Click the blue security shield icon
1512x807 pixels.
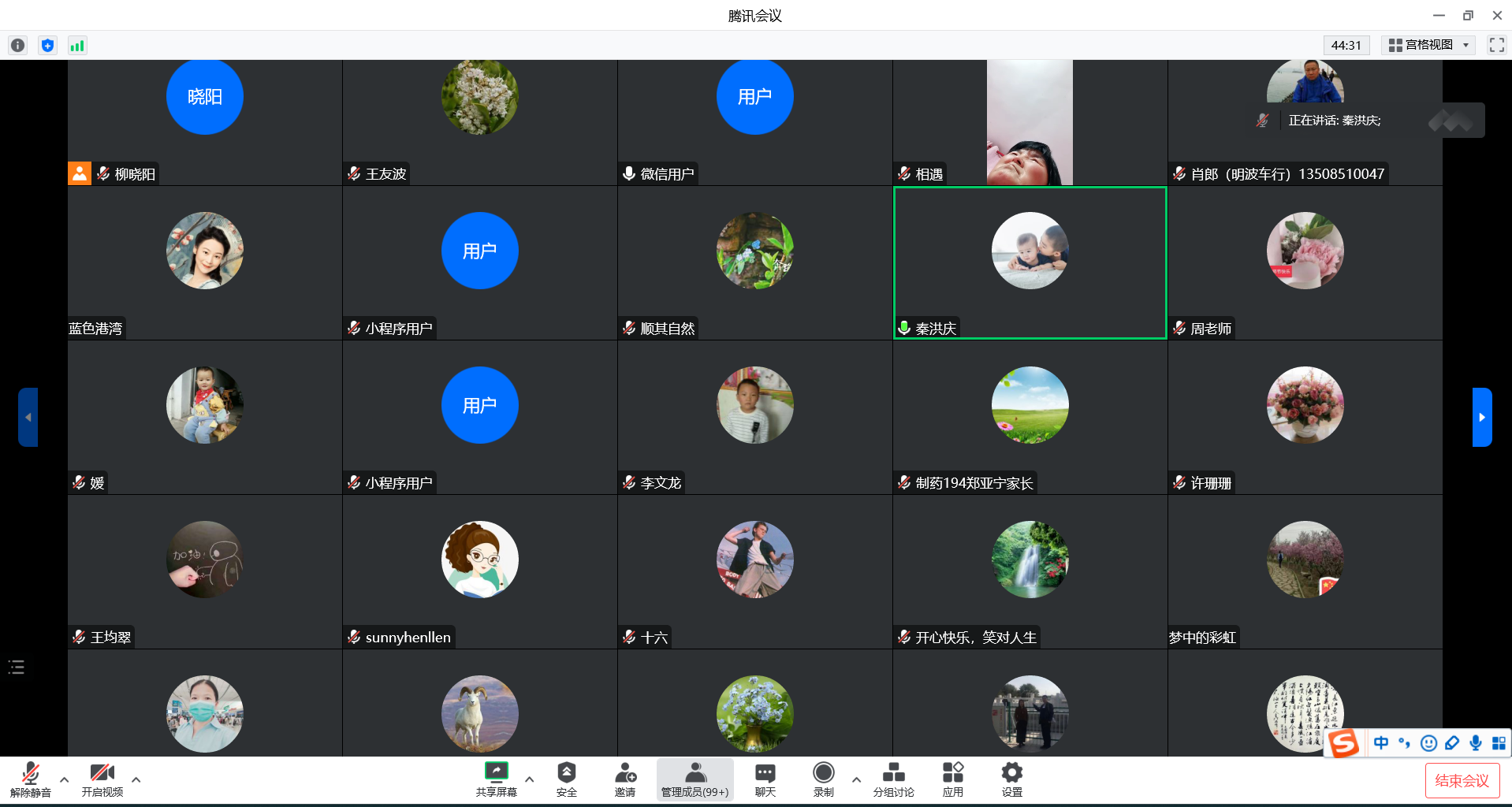(x=47, y=46)
